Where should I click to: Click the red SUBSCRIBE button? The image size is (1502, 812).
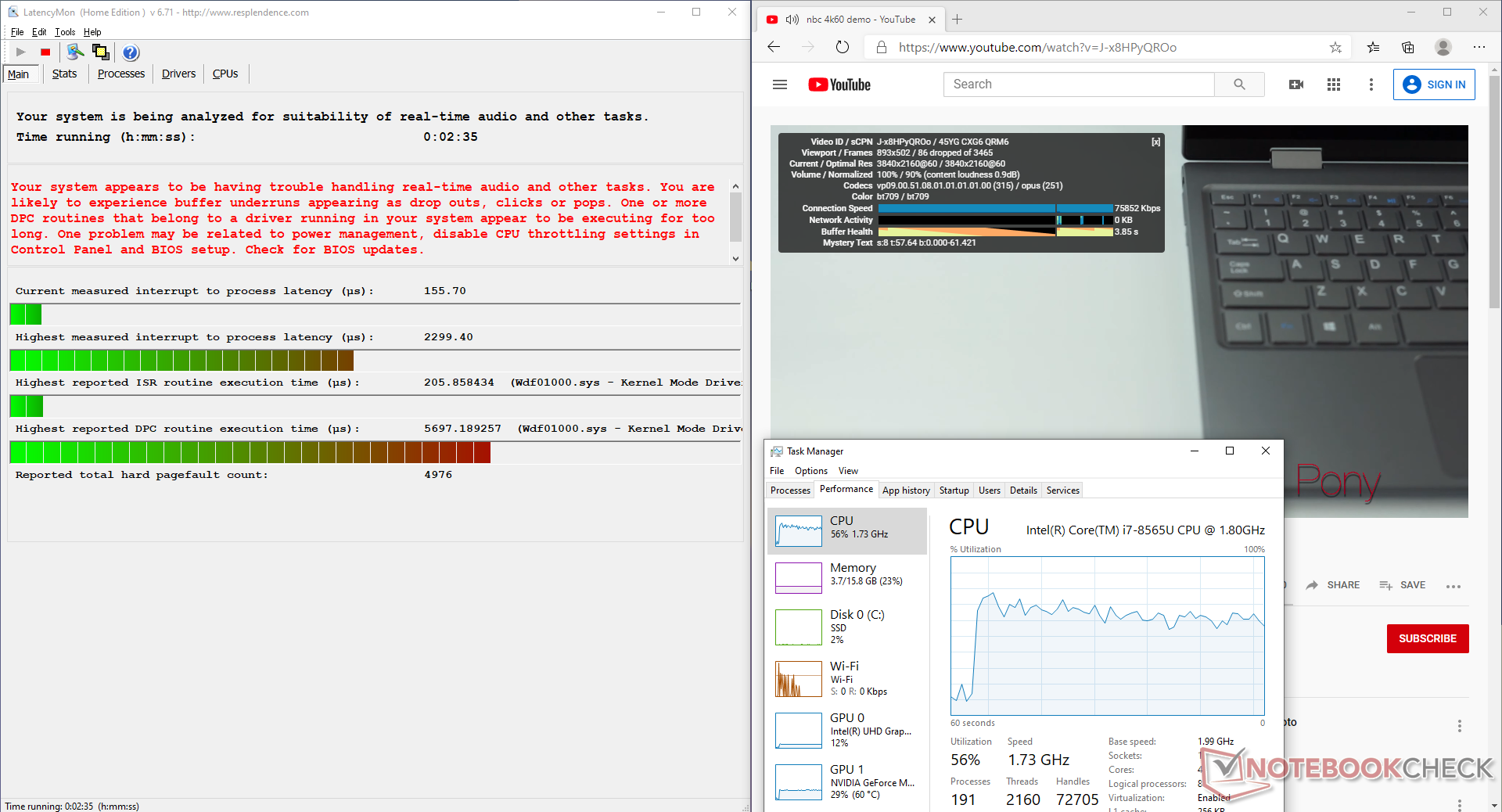pos(1428,638)
